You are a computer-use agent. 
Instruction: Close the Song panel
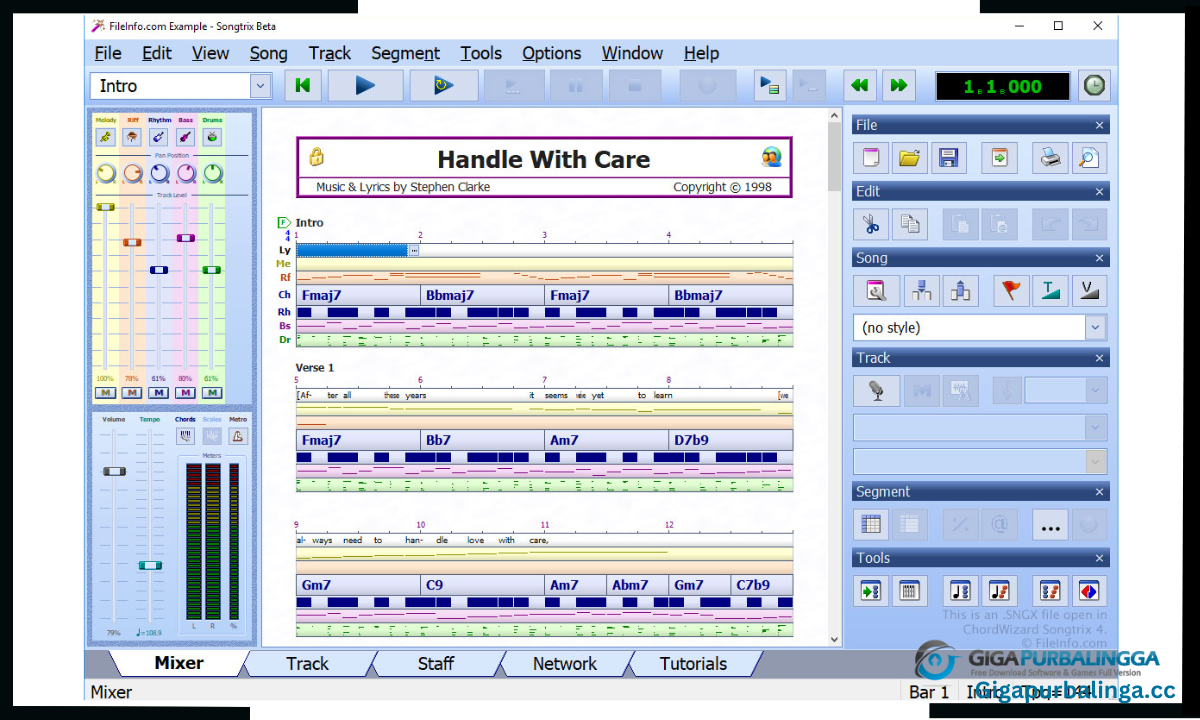1099,258
